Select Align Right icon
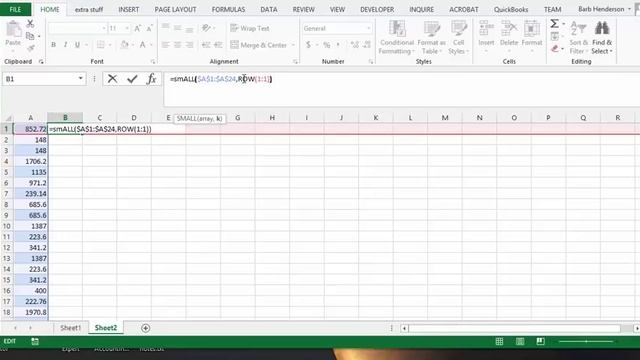The image size is (640, 360). point(190,45)
